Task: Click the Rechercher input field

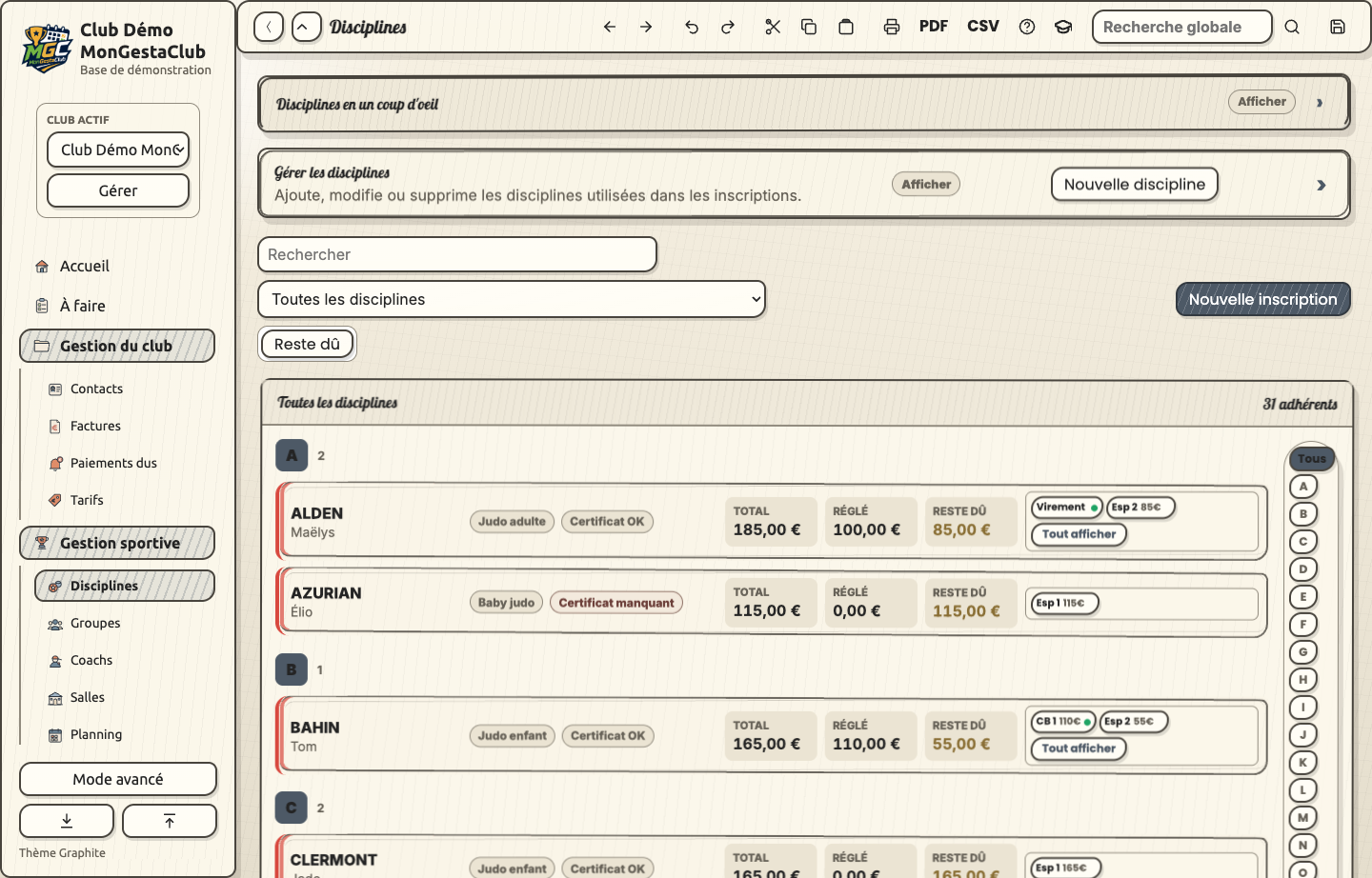Action: [x=457, y=254]
